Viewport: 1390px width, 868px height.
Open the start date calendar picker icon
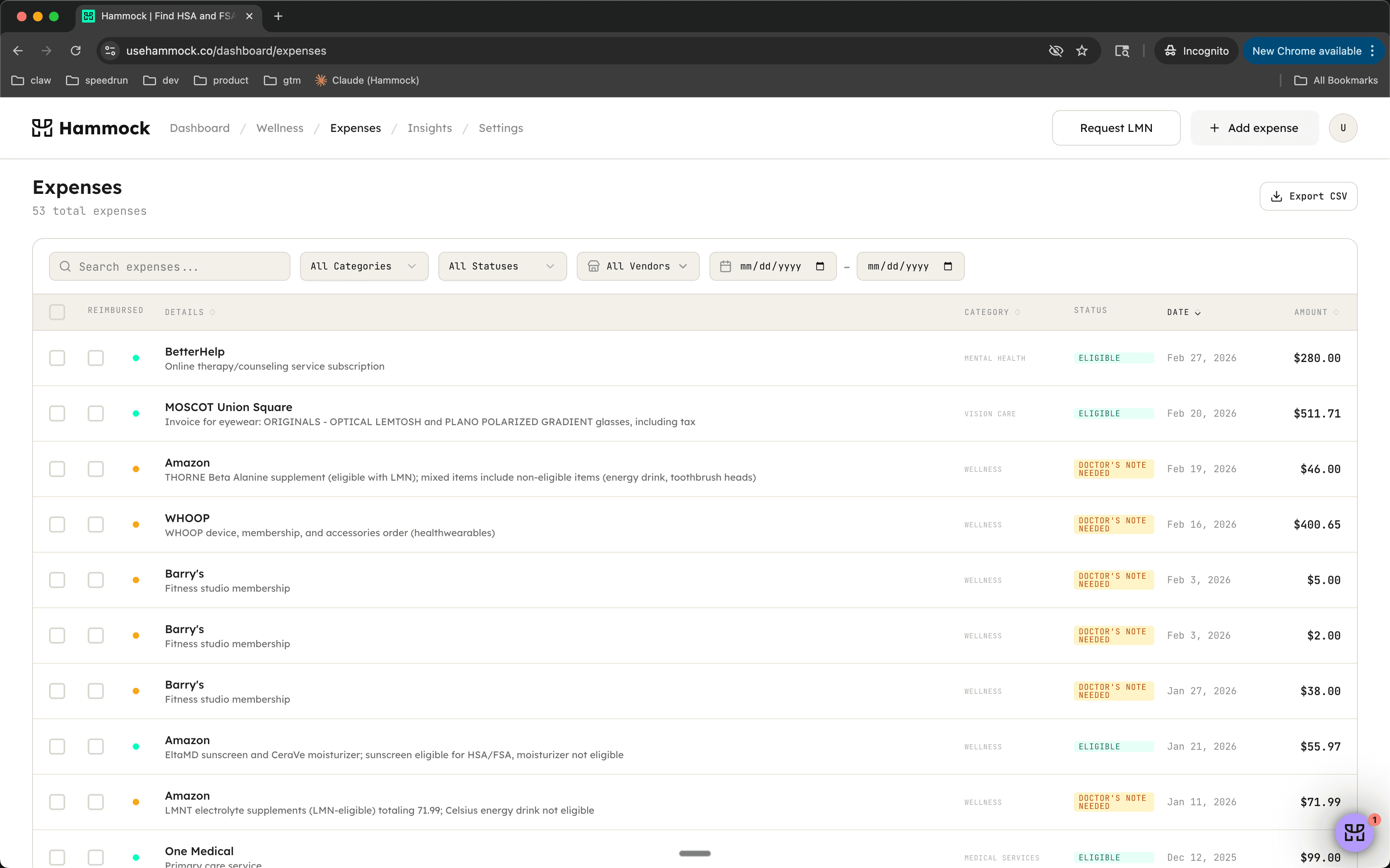point(820,266)
